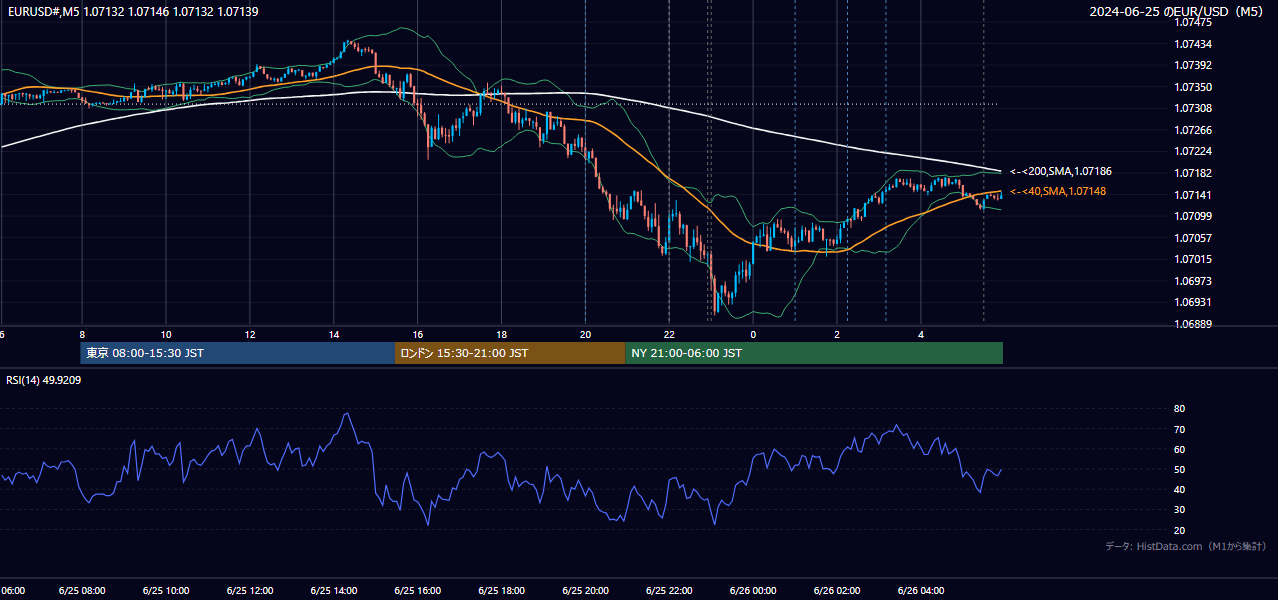Screen dimensions: 1278x600
Task: Click RSI scale level 30
Action: tap(1179, 509)
